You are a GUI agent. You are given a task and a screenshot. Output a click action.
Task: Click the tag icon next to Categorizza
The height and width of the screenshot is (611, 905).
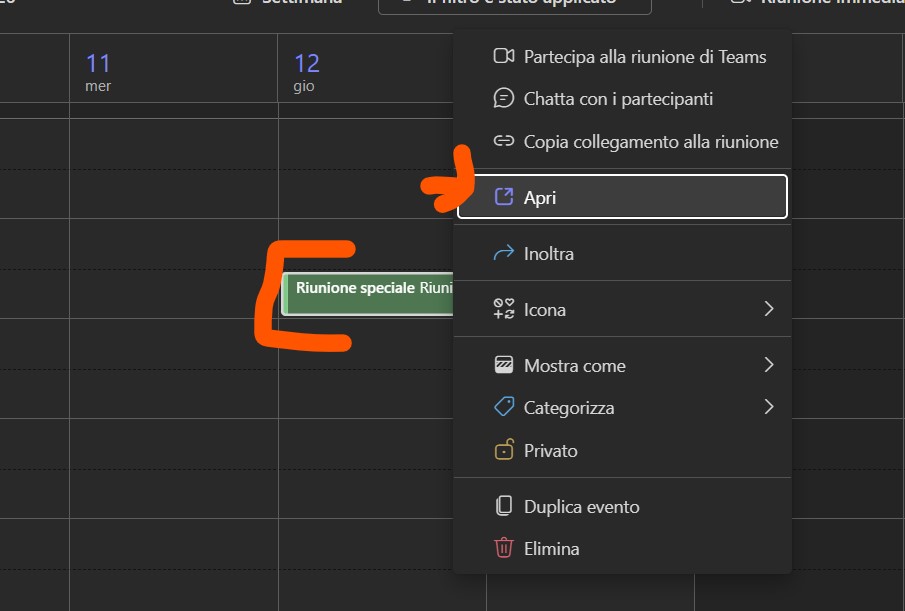[503, 407]
